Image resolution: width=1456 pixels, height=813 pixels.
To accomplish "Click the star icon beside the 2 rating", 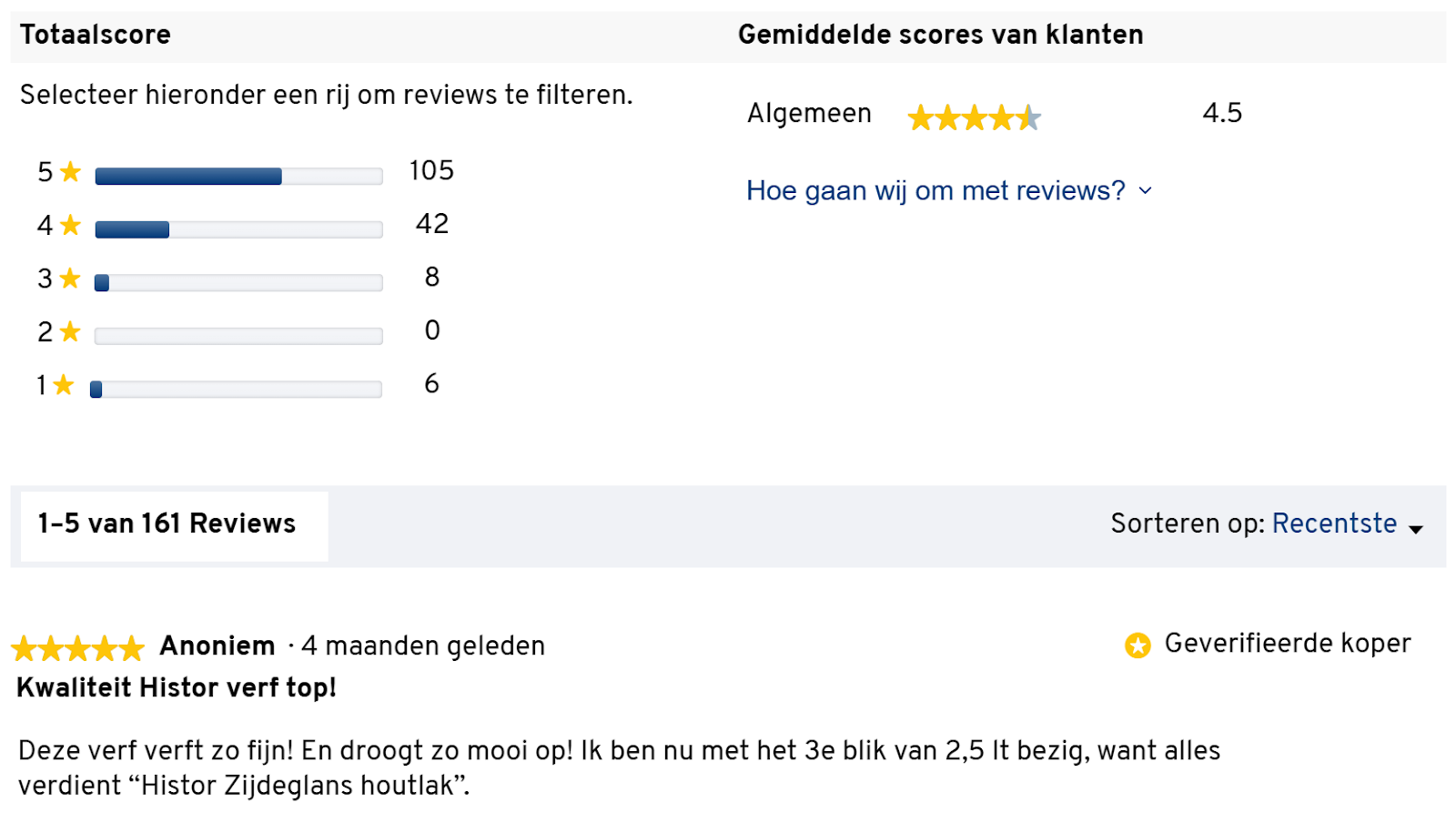I will tap(70, 331).
